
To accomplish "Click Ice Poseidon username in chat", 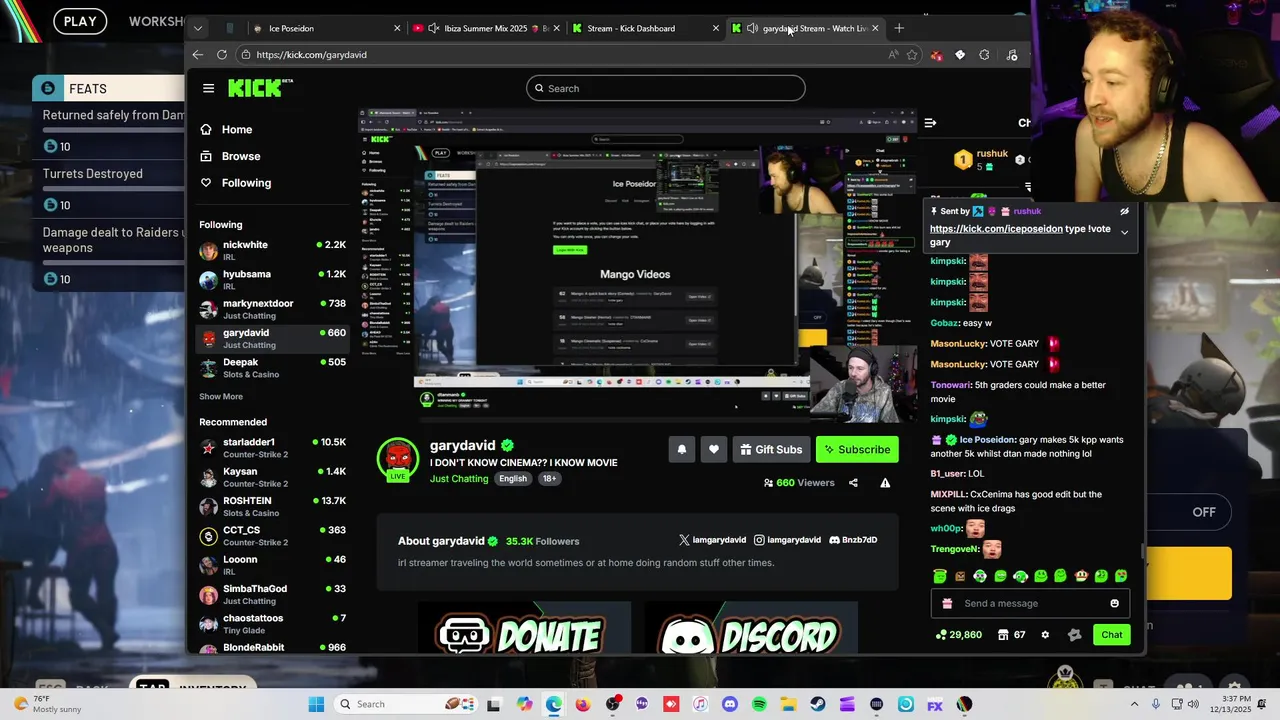I will tap(987, 440).
